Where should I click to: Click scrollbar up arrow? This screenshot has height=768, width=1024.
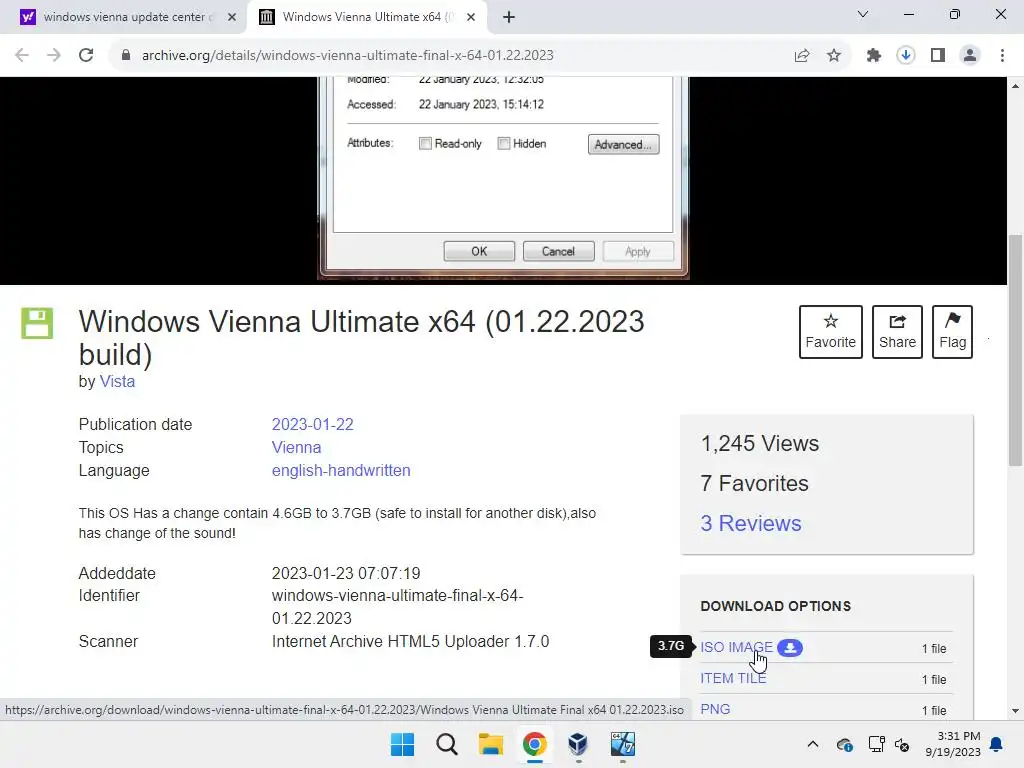coord(1016,86)
